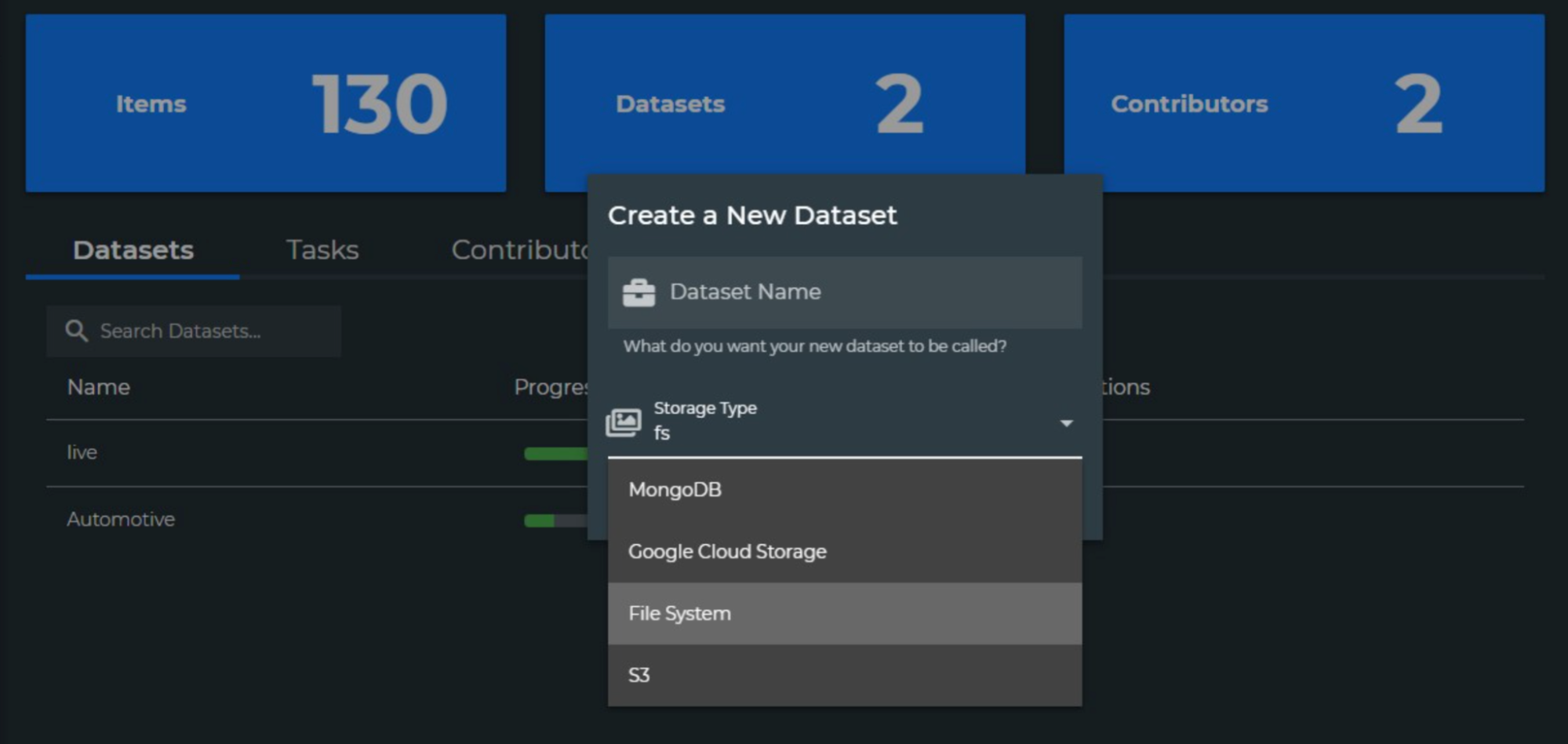Click the Search Datasets field

(194, 331)
